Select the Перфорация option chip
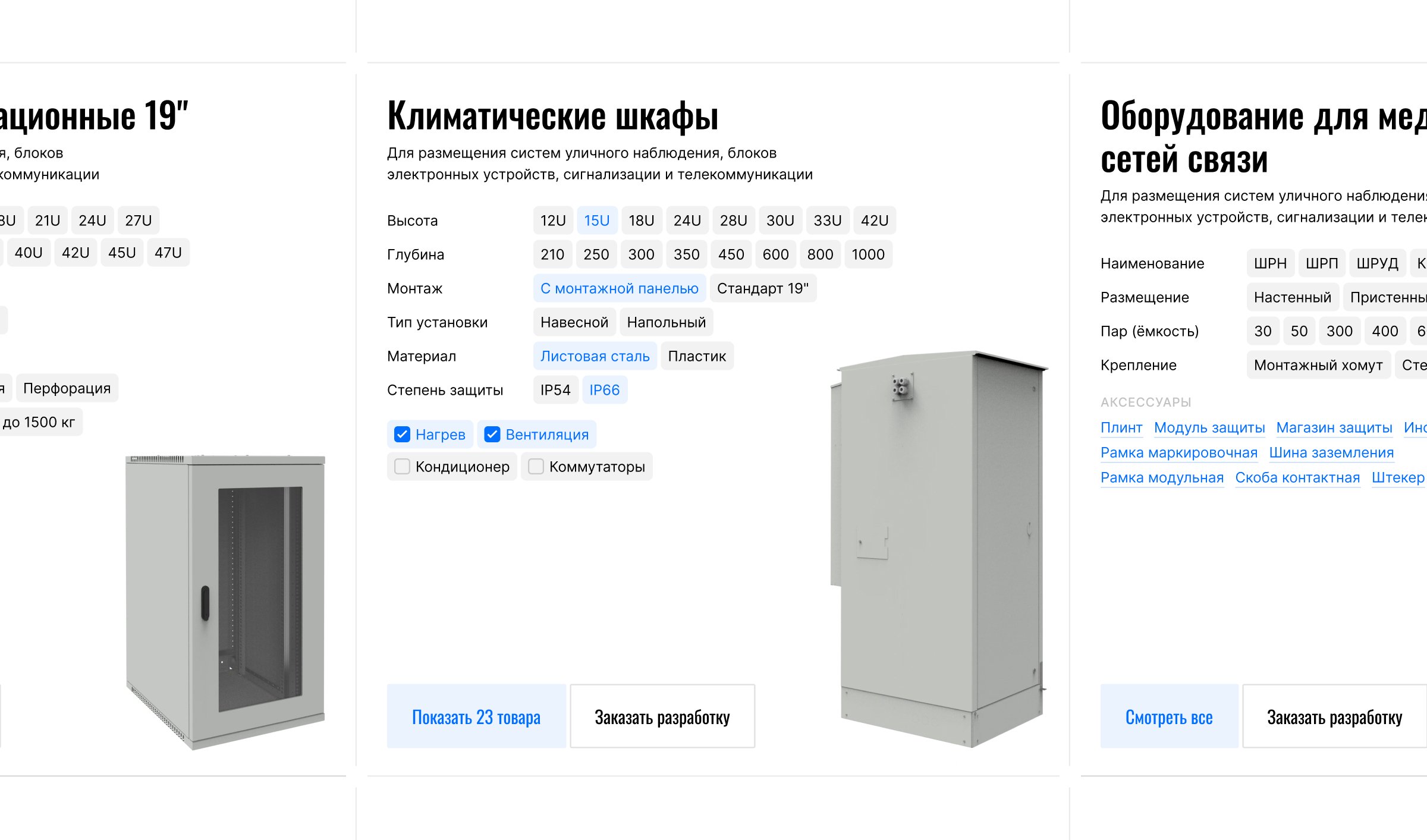Image resolution: width=1427 pixels, height=840 pixels. [67, 388]
